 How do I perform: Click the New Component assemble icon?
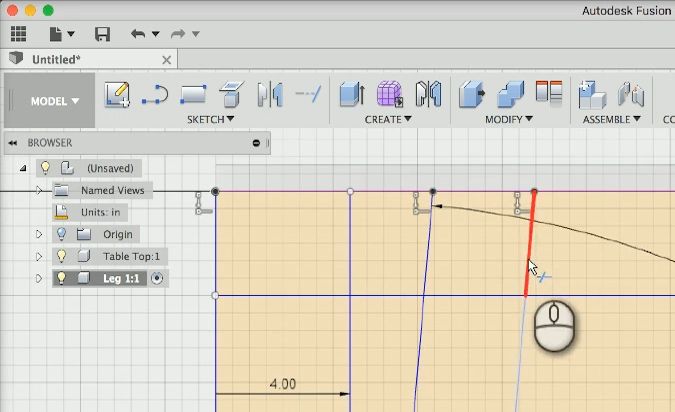click(592, 95)
